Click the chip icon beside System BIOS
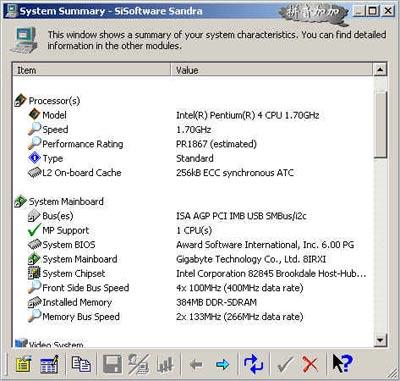400x381 pixels. (x=34, y=244)
